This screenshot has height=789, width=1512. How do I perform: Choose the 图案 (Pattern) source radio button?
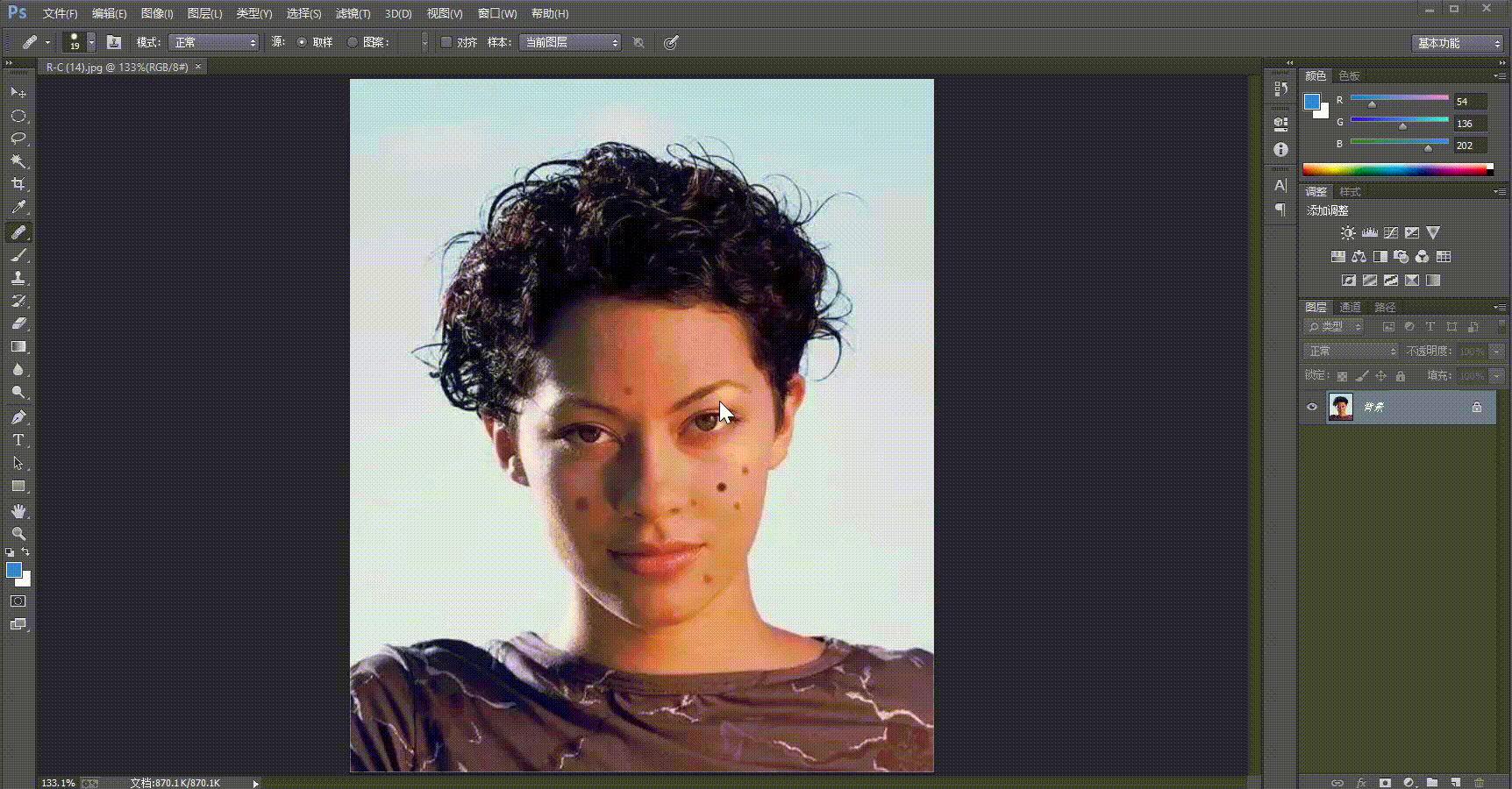click(353, 42)
